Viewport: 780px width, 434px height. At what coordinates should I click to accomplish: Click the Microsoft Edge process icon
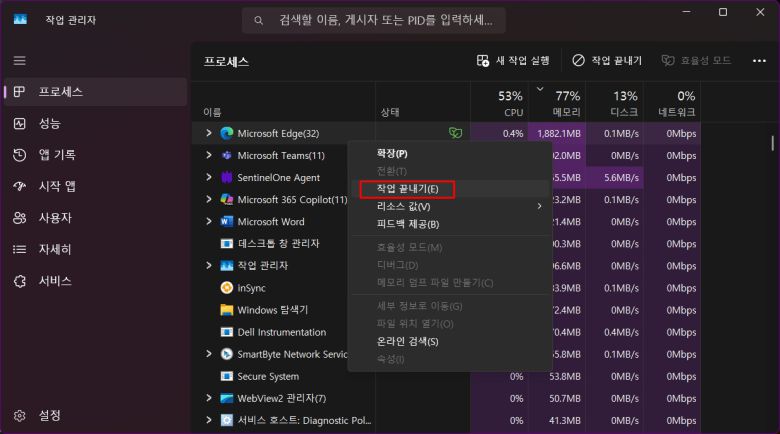tap(226, 133)
